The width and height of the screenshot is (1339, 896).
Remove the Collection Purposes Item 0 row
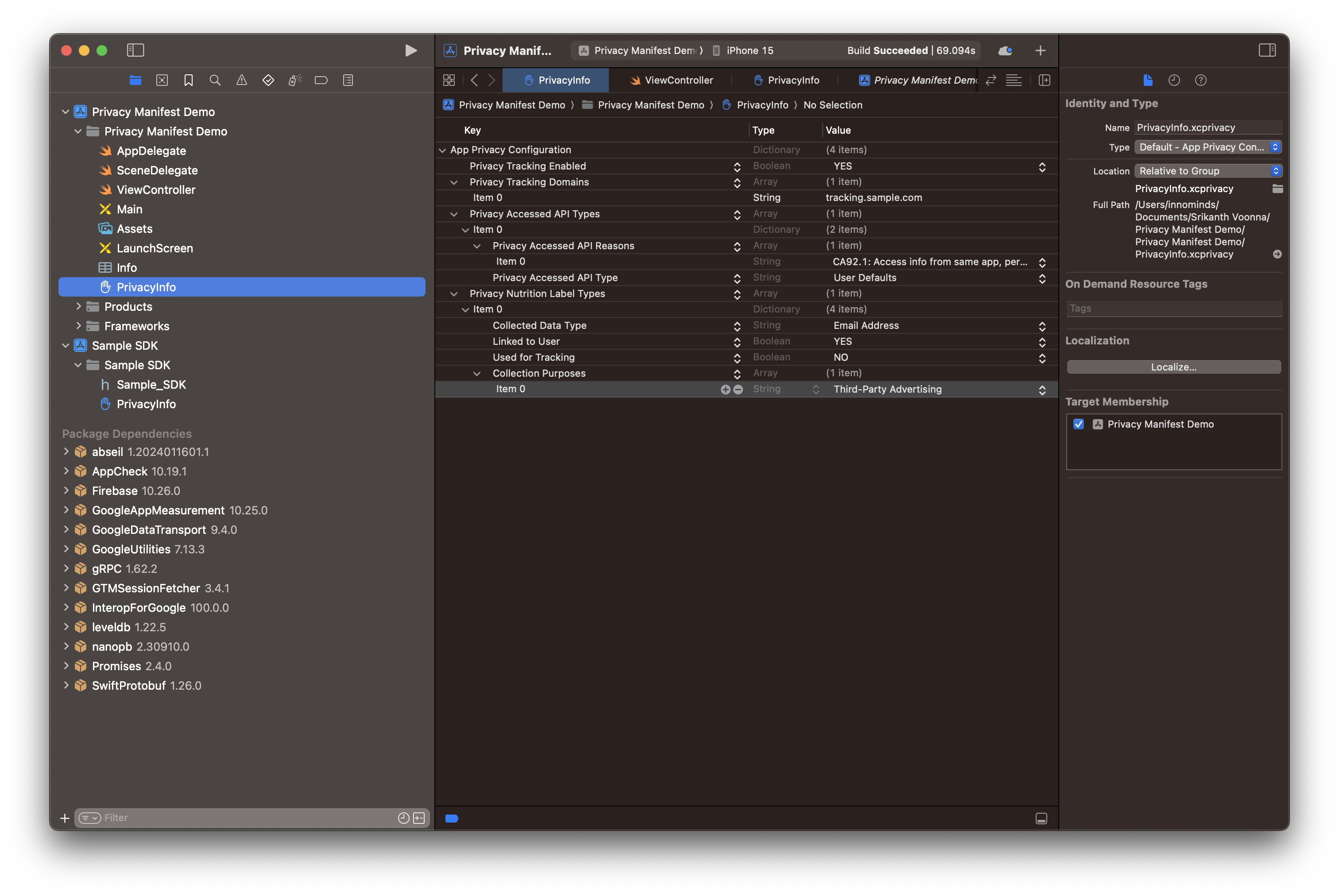(x=738, y=389)
